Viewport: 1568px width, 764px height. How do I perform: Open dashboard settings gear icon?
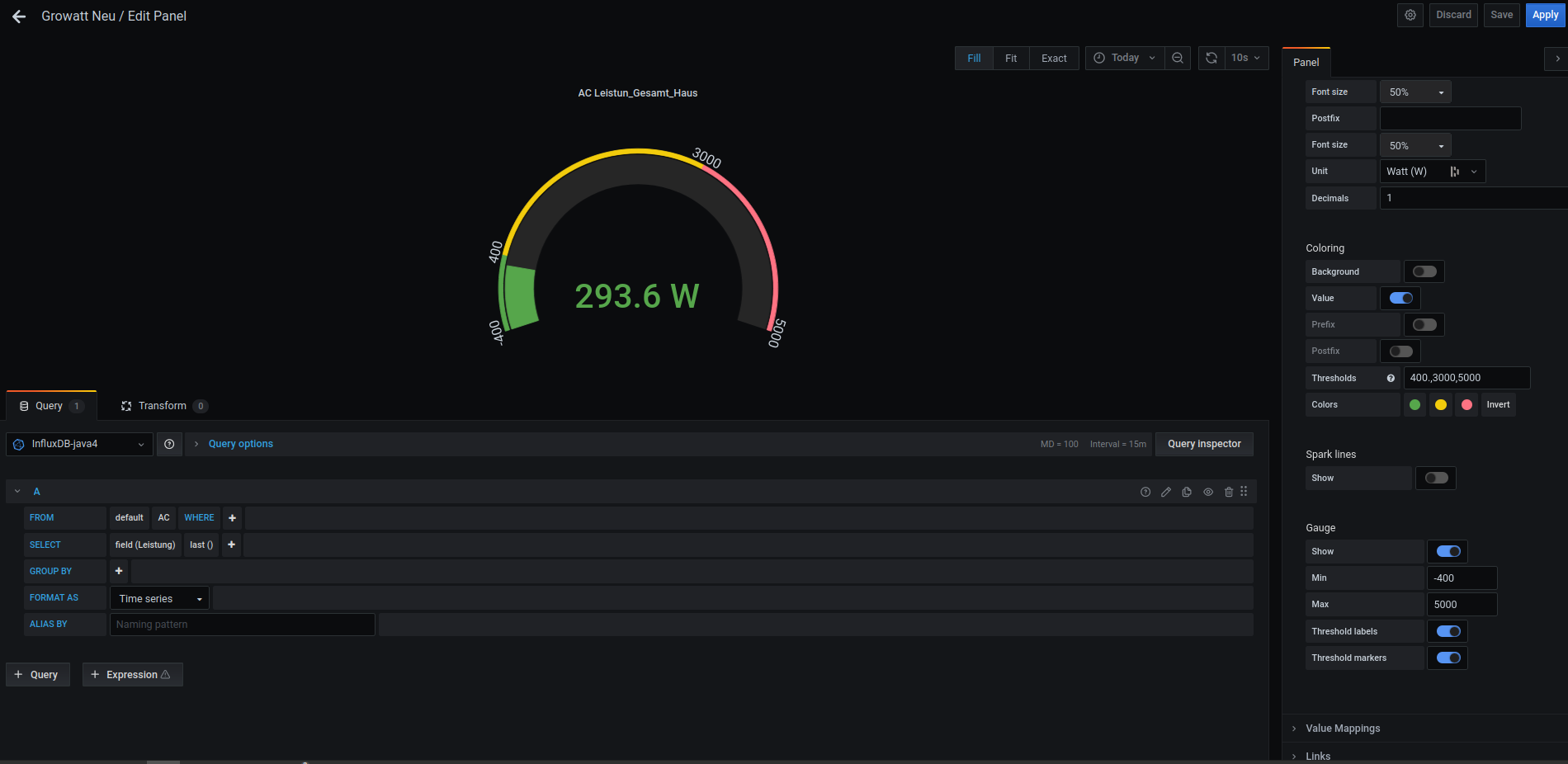click(x=1410, y=15)
